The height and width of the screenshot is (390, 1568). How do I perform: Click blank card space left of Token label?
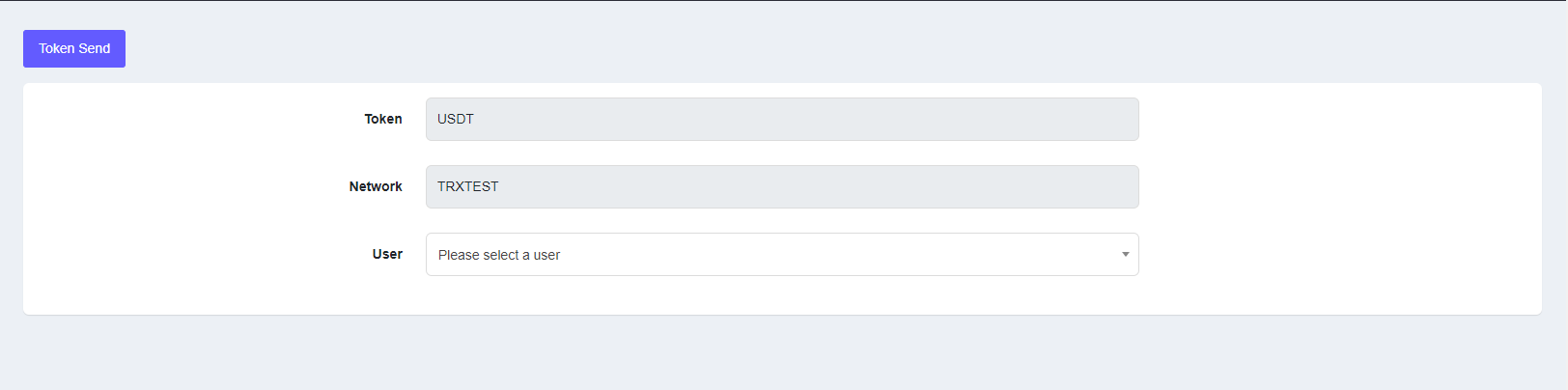tap(193, 119)
